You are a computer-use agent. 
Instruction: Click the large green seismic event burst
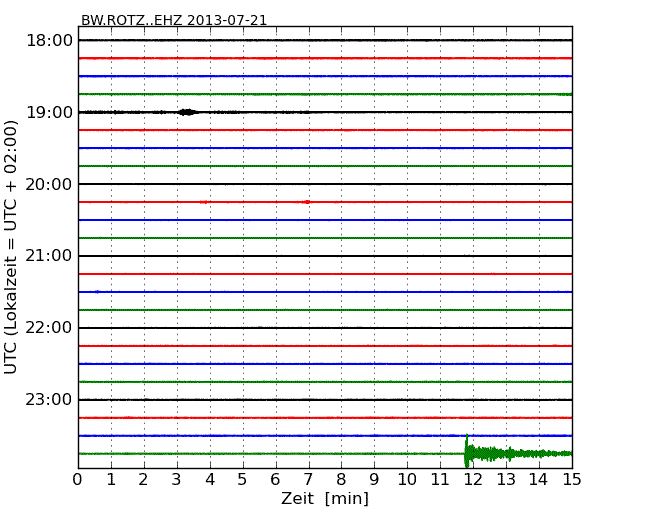(x=518, y=452)
